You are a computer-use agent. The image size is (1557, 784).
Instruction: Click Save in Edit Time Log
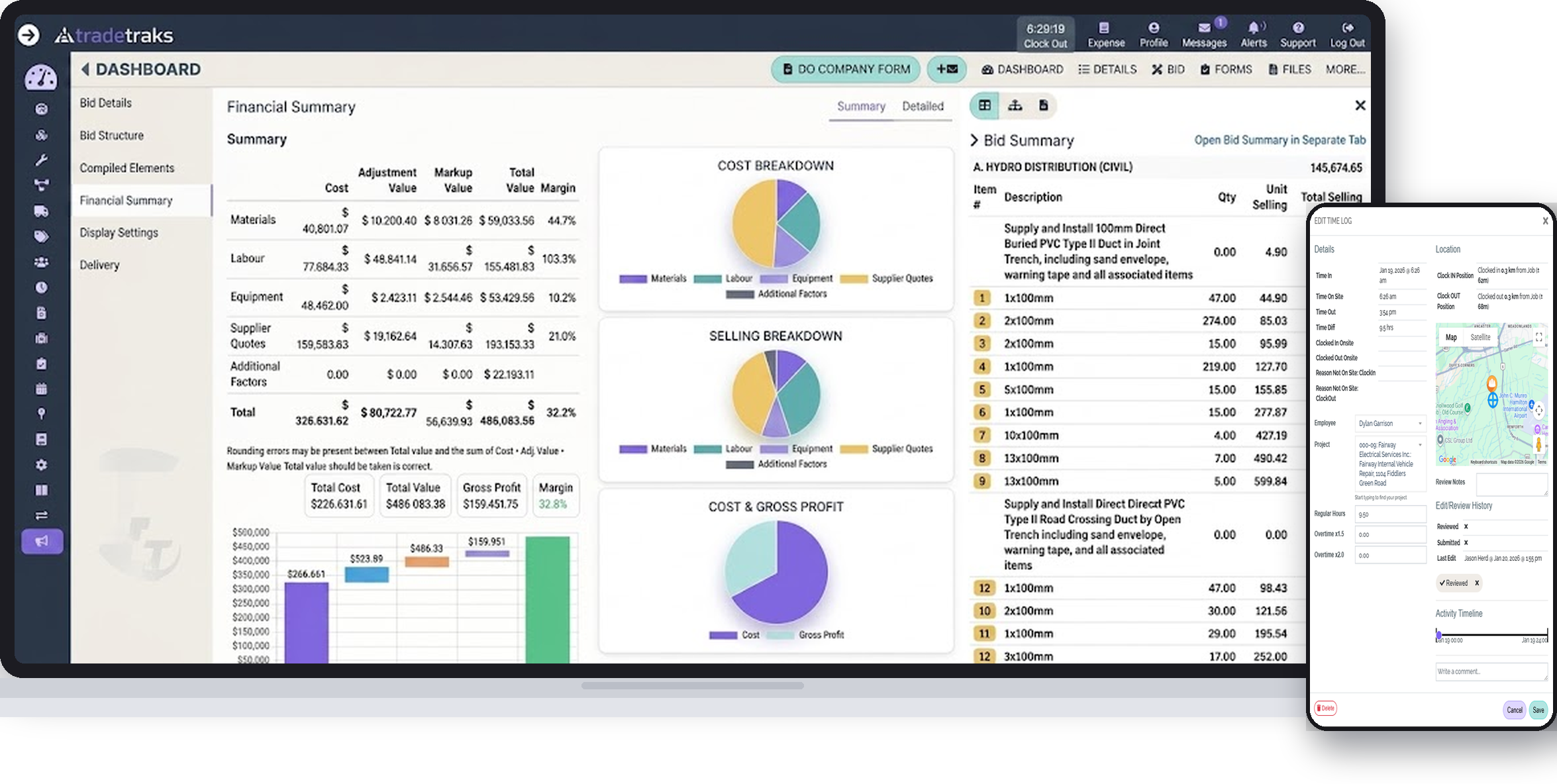click(x=1538, y=709)
